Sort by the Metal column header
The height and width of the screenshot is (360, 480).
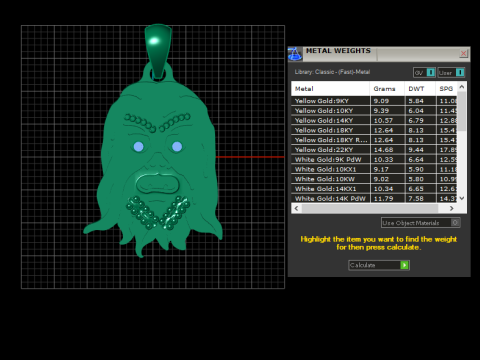(330, 89)
